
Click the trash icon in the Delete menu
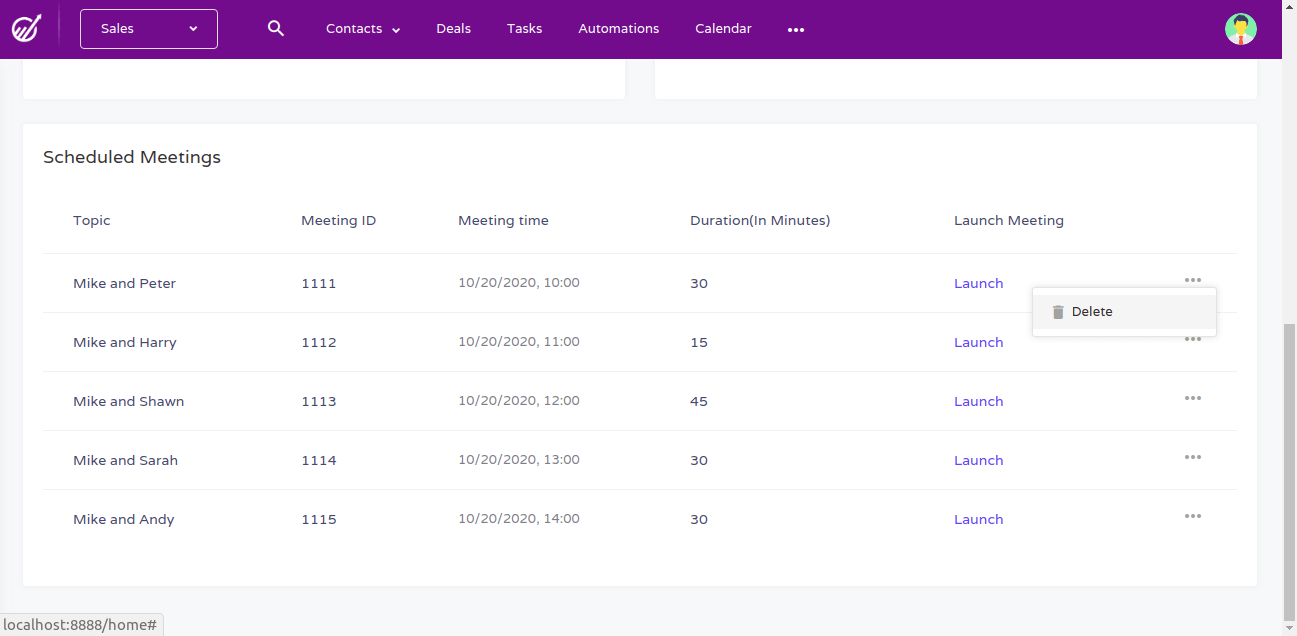point(1058,312)
